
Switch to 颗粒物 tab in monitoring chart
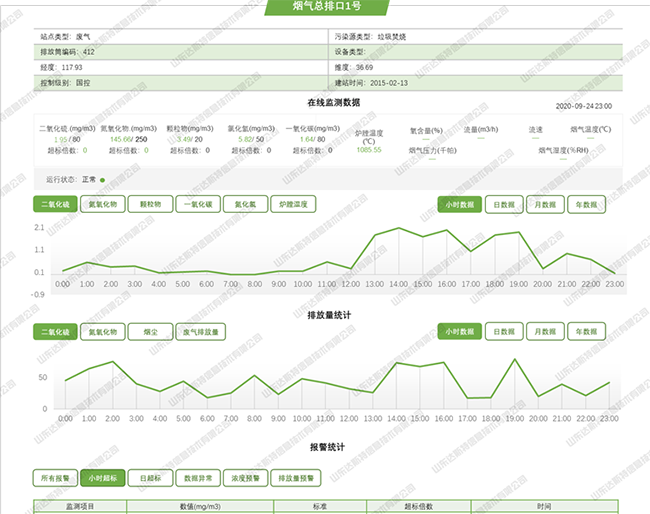[x=151, y=204]
